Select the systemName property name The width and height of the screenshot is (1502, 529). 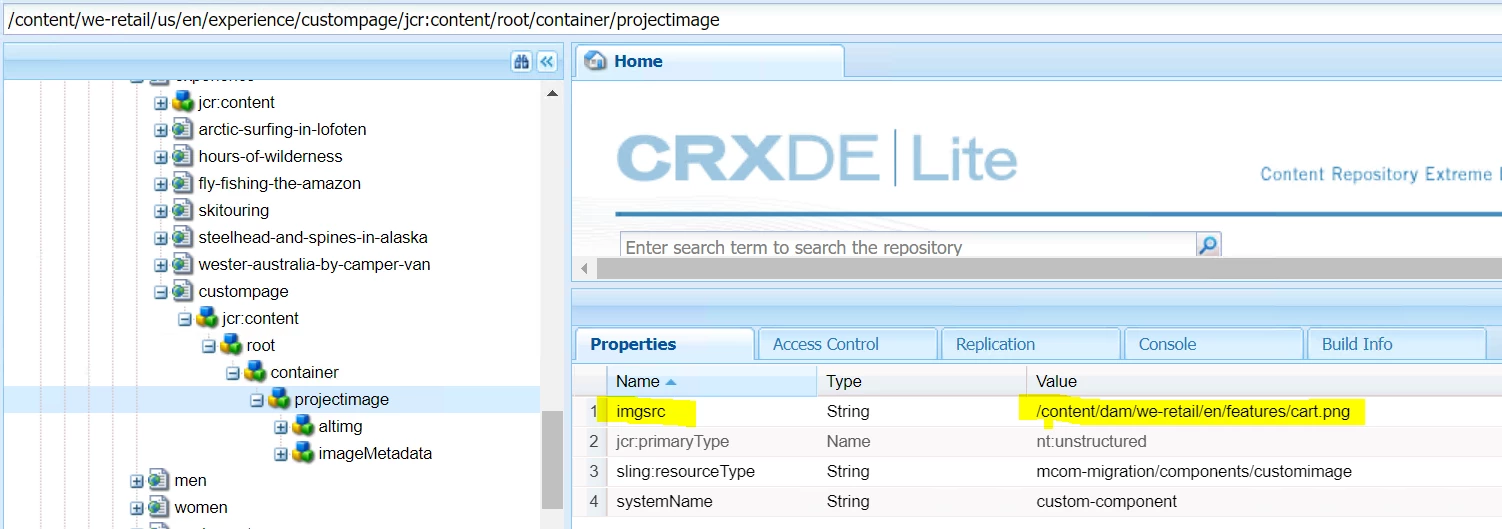pos(664,501)
